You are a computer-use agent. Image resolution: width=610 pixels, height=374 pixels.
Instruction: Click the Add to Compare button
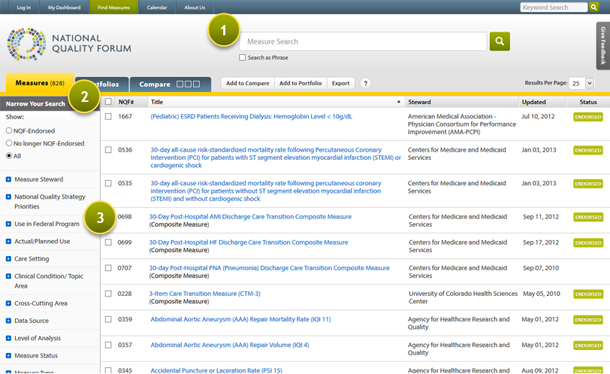248,83
